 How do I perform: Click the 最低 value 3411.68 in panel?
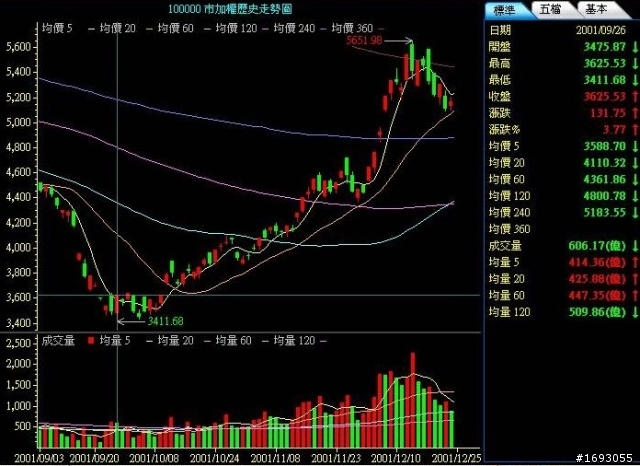pos(604,80)
